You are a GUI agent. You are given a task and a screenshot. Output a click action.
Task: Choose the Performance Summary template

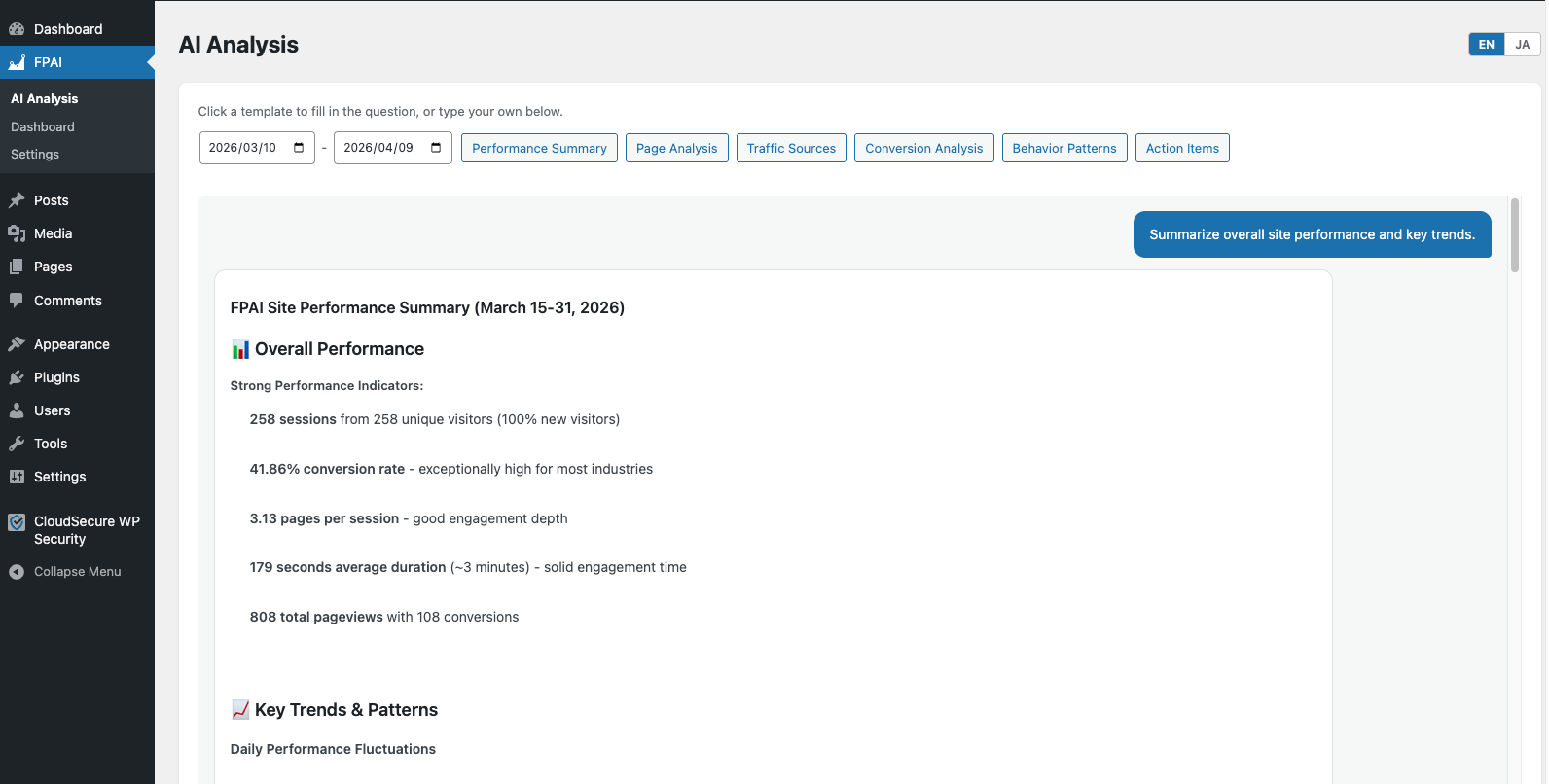pyautogui.click(x=539, y=148)
